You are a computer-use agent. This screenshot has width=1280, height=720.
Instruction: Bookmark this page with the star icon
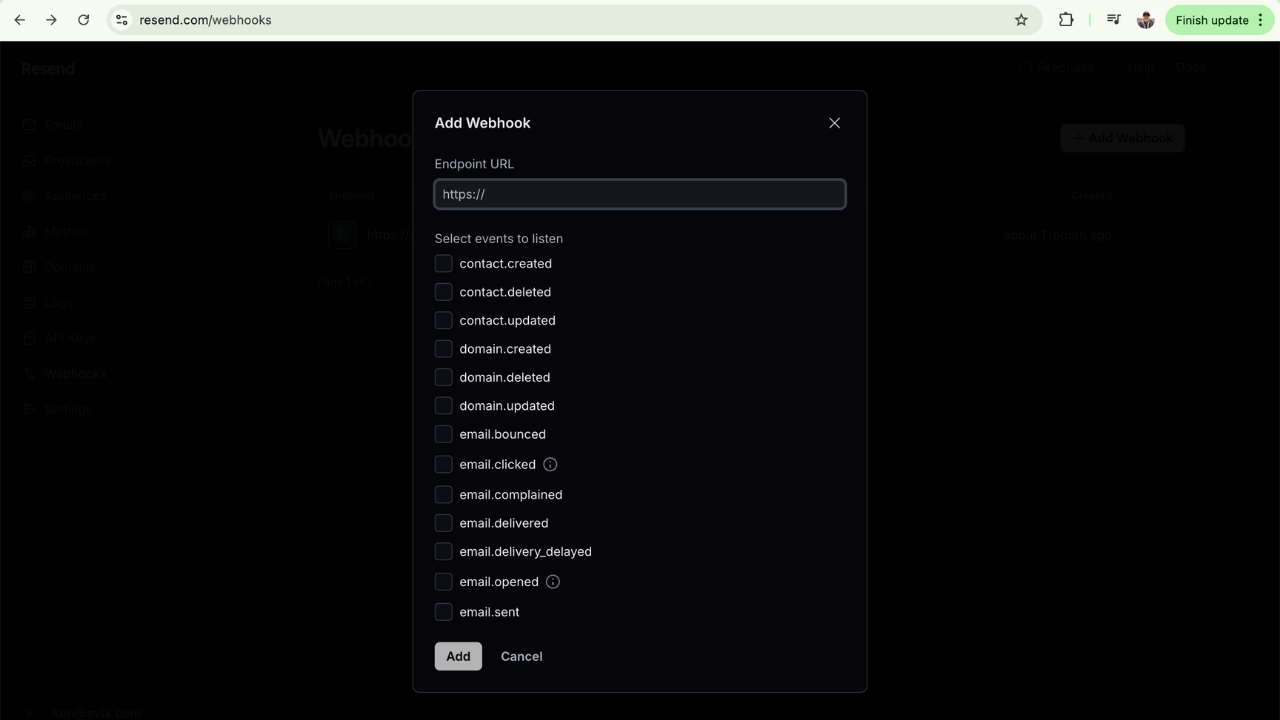pyautogui.click(x=1021, y=20)
